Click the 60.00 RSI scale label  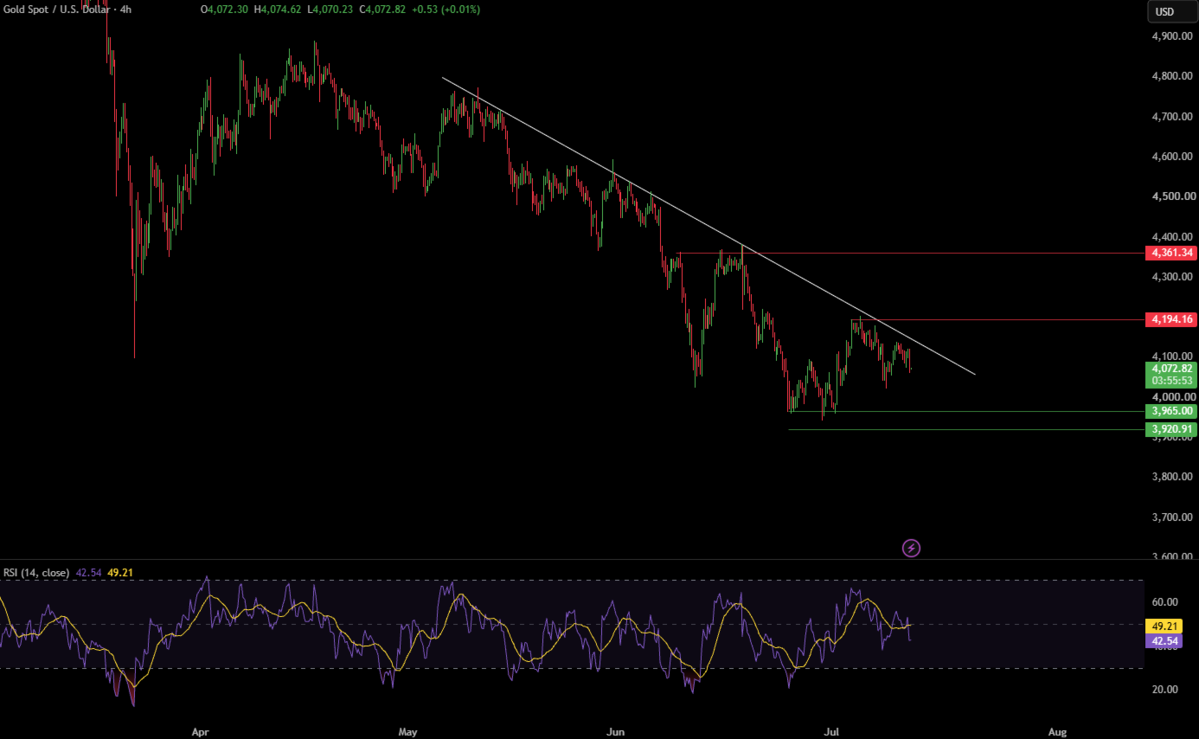[1165, 602]
